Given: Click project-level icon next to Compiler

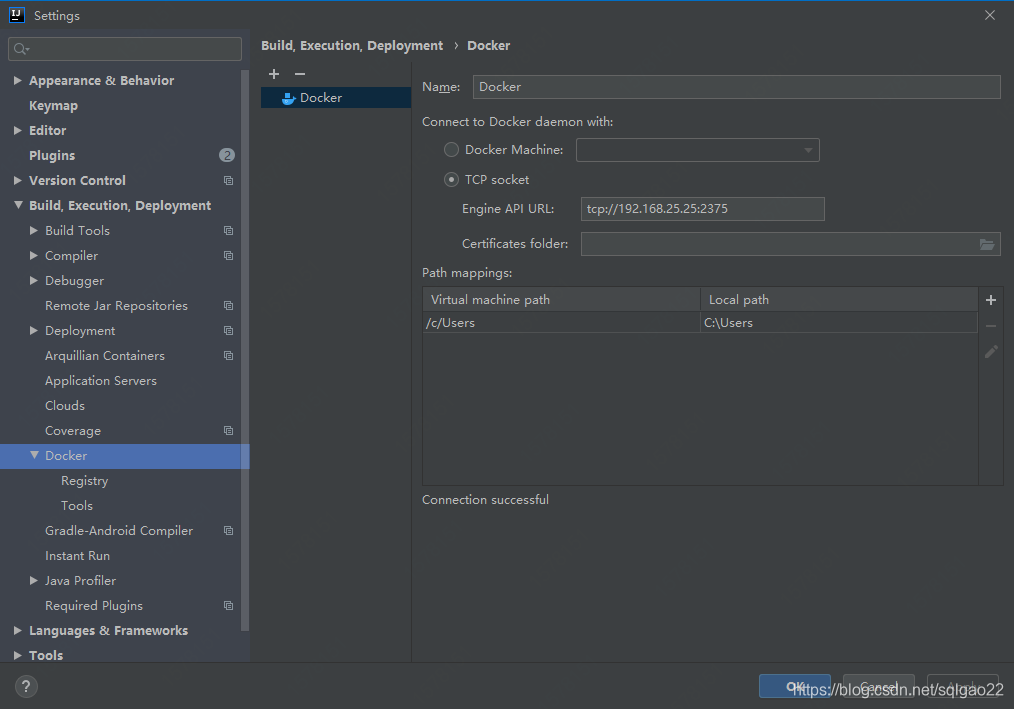Looking at the screenshot, I should 228,256.
